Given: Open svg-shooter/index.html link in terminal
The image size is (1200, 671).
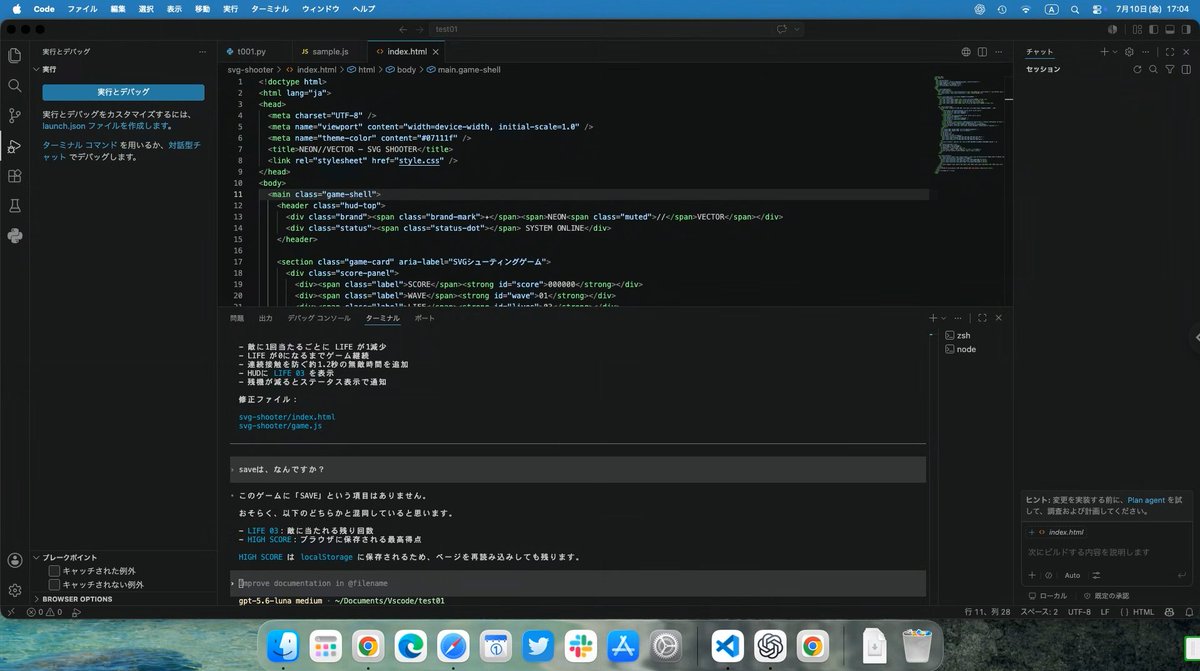Looking at the screenshot, I should pos(287,416).
